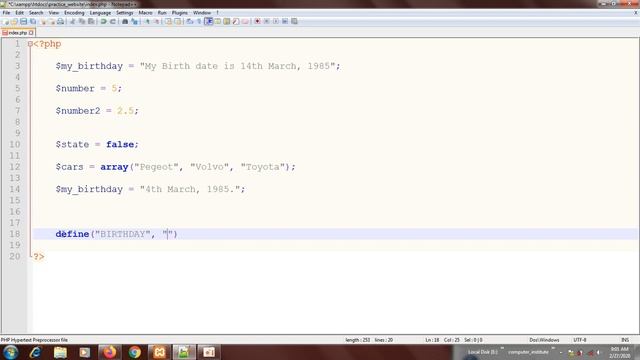Click the Copy toolbar icon
Viewport: 640px width, 360px height.
pos(82,21)
